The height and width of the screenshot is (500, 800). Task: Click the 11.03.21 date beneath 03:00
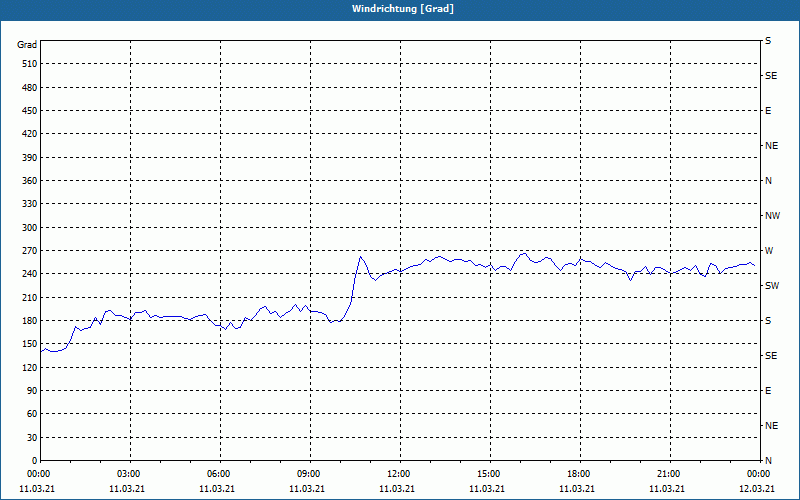tap(127, 489)
